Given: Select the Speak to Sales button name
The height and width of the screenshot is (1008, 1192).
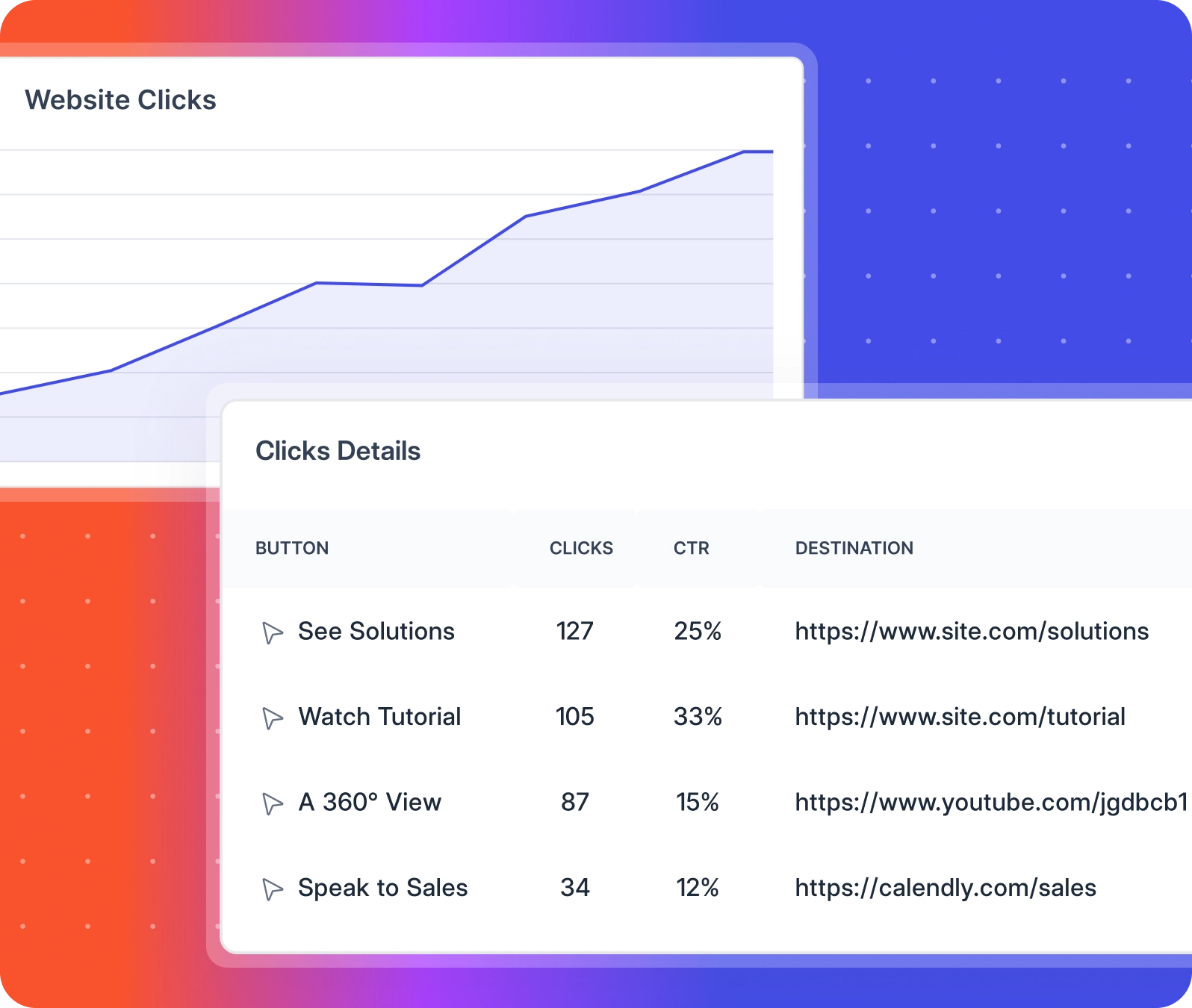Looking at the screenshot, I should pyautogui.click(x=382, y=888).
